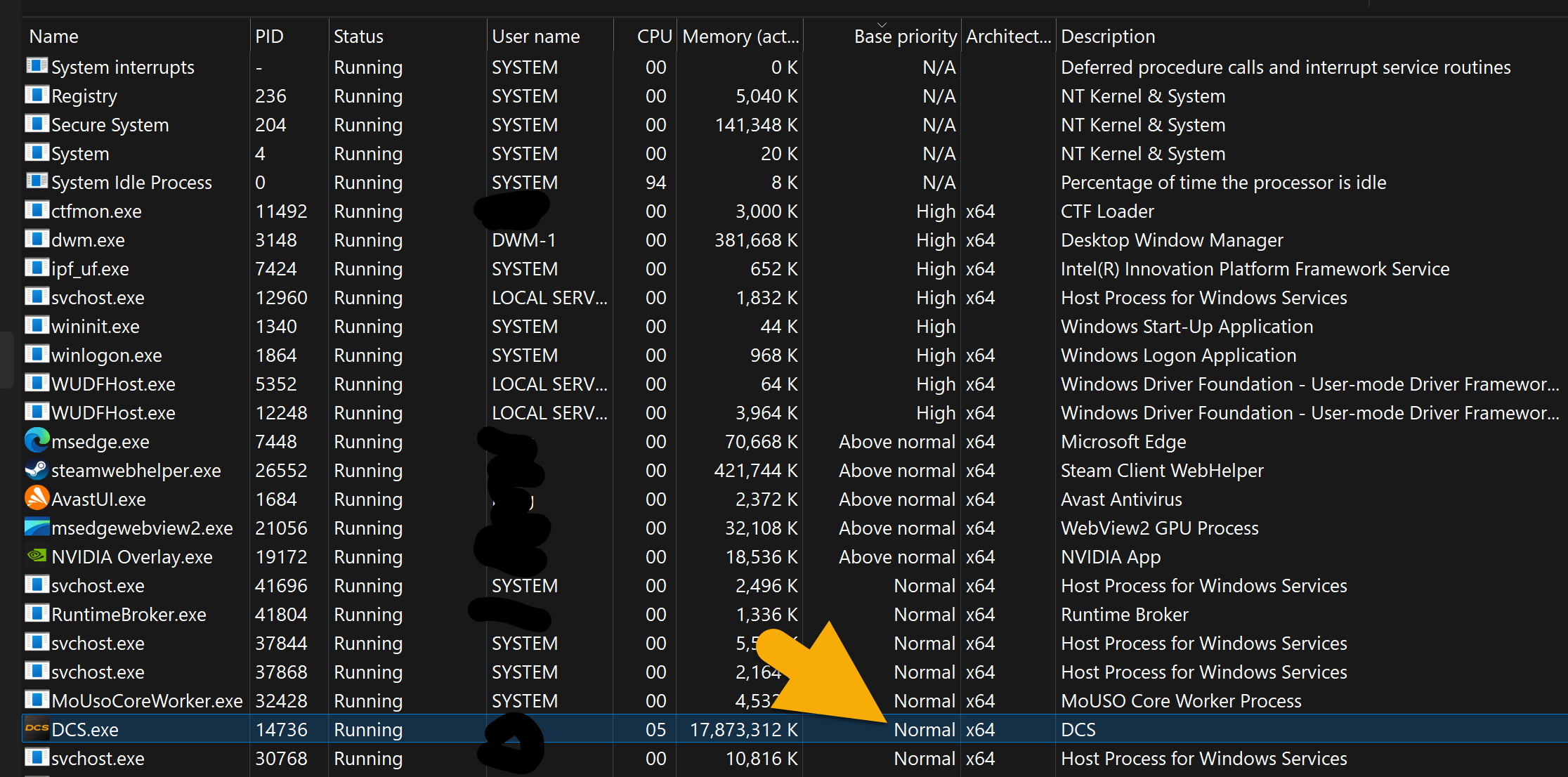
Task: Click the msedgewebview2.exe icon
Action: 37,527
